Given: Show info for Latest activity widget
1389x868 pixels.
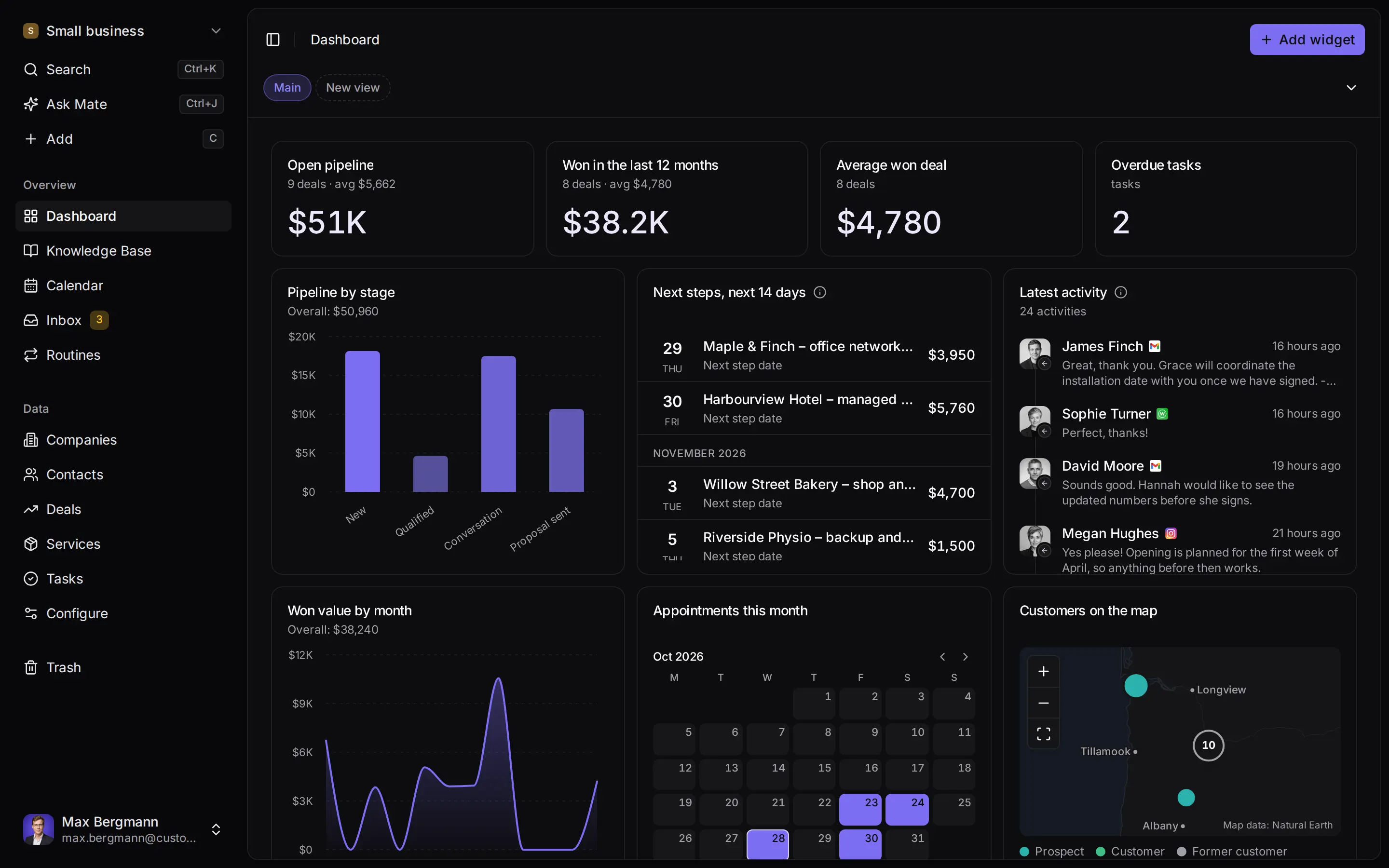Looking at the screenshot, I should pos(1120,292).
